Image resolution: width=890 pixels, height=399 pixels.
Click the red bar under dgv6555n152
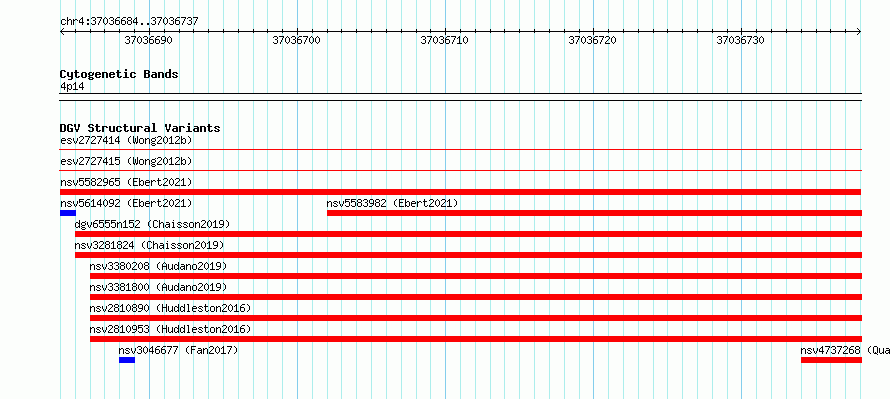click(x=468, y=234)
